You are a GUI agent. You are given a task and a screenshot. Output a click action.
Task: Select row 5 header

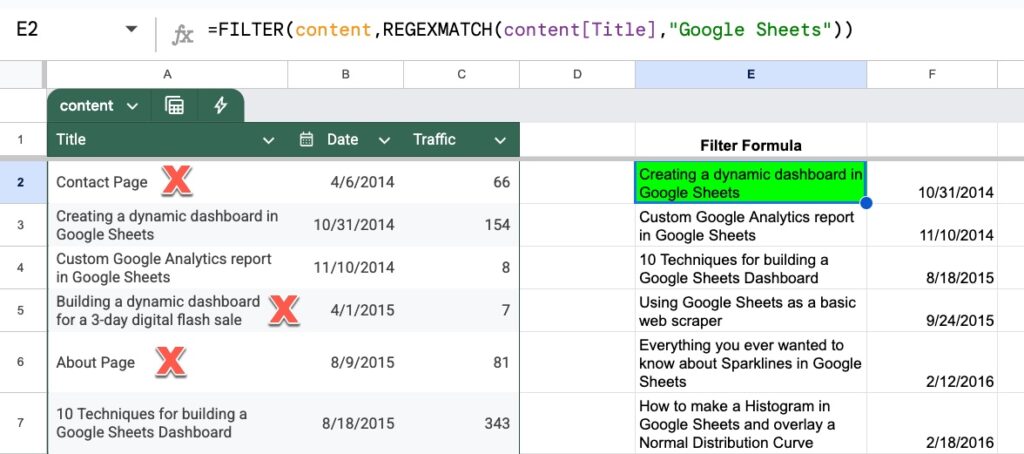pyautogui.click(x=22, y=310)
